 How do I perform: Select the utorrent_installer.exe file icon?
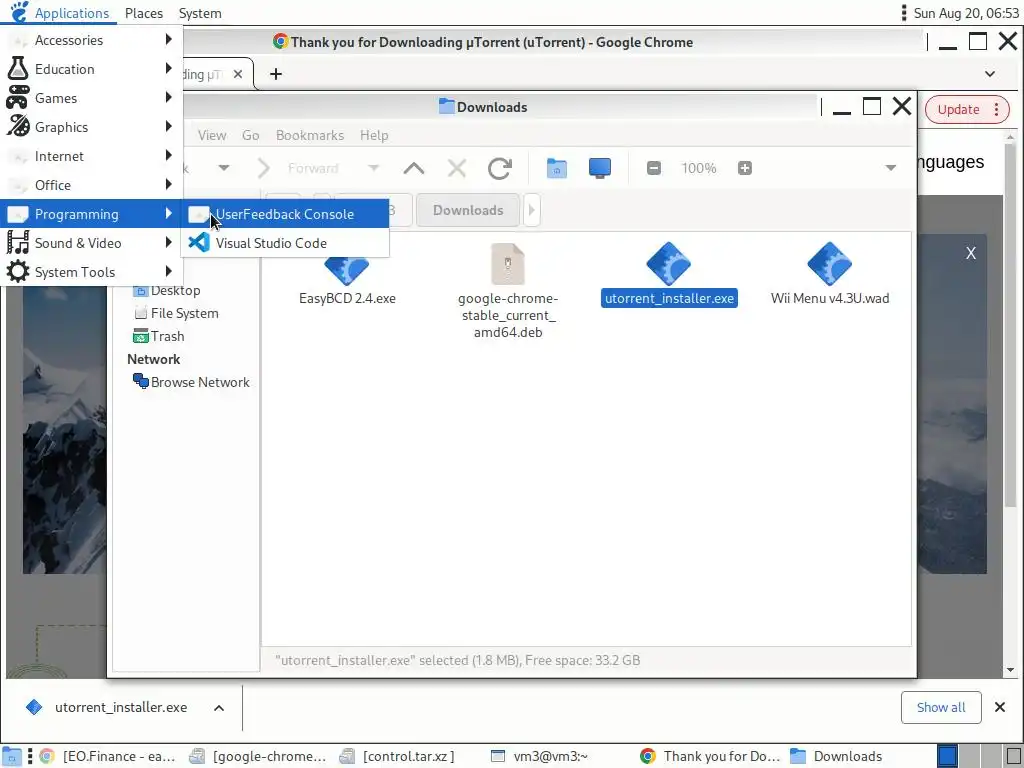(668, 264)
